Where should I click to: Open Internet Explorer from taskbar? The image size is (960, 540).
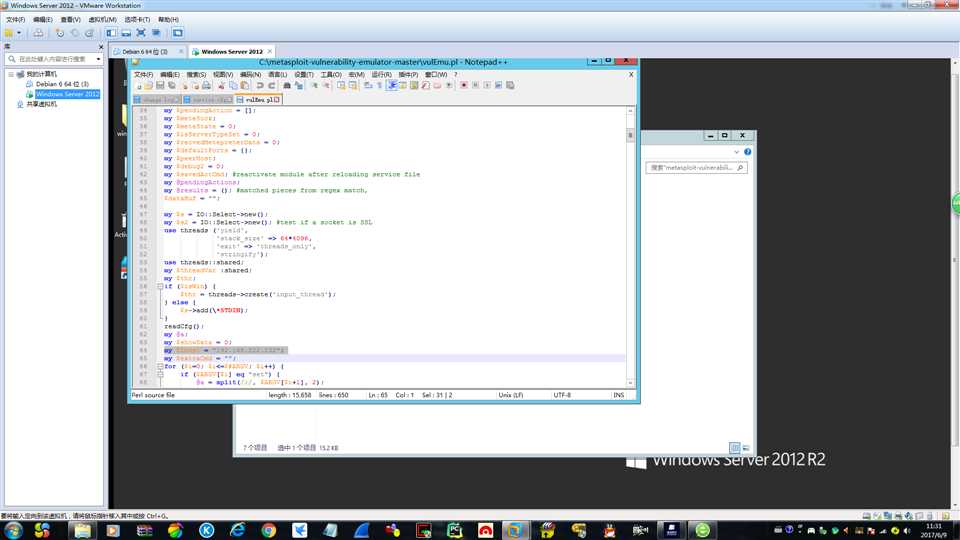tap(238, 530)
